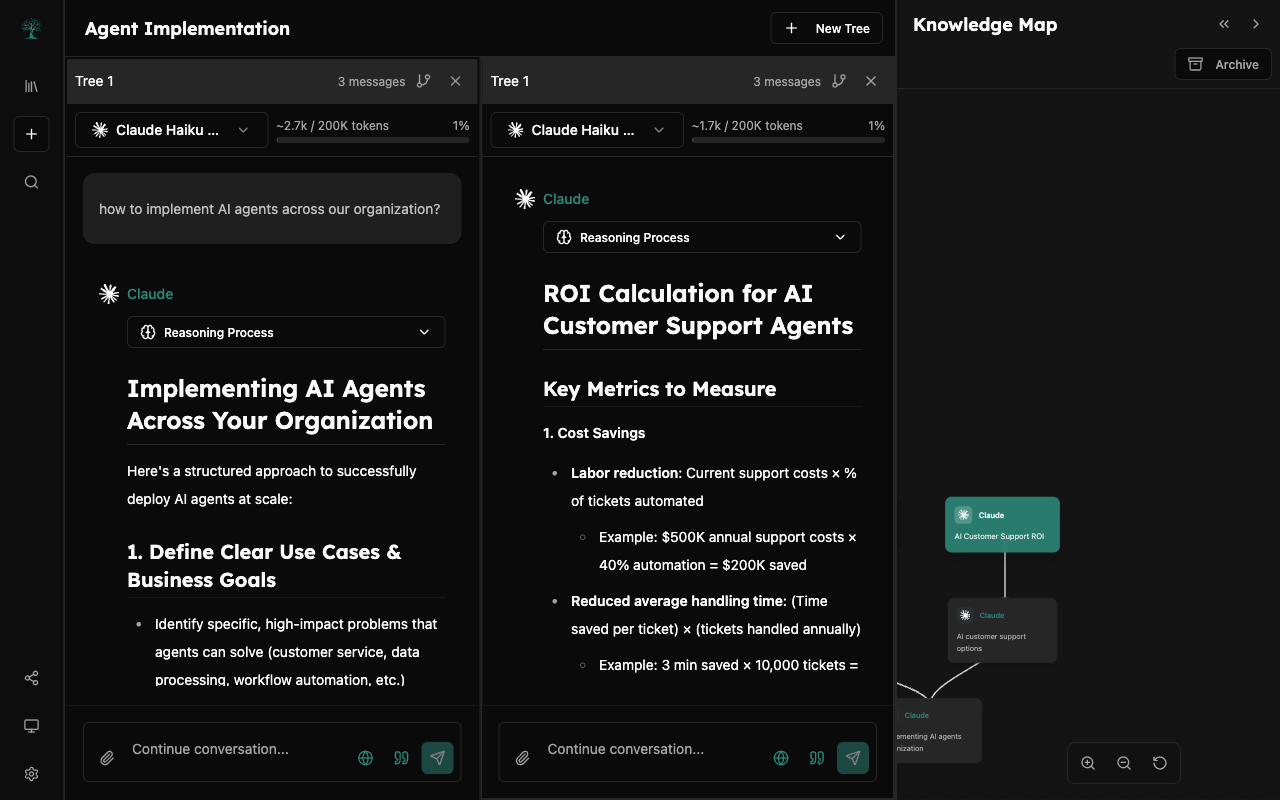The image size is (1280, 800).
Task: Open Claude Haiku model dropdown in left panel
Action: [x=171, y=130]
